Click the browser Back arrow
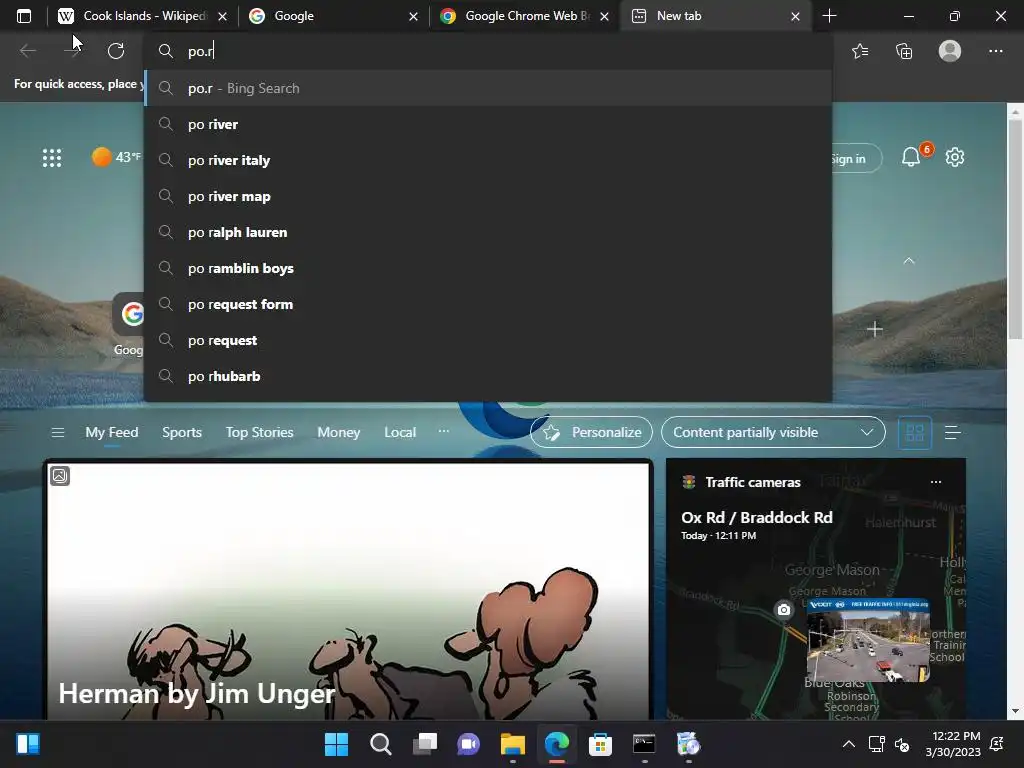 coord(27,51)
